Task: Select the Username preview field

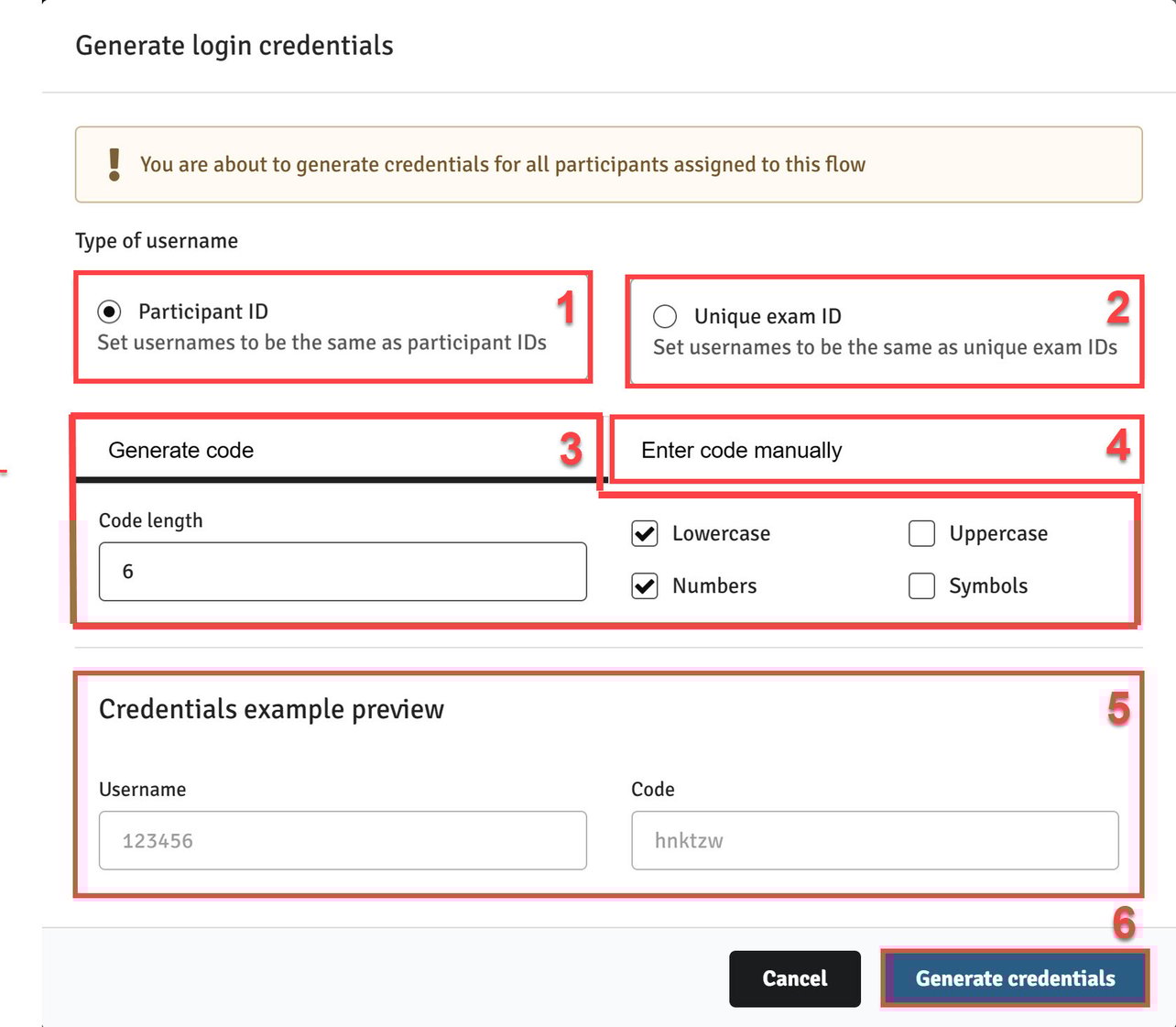Action: [343, 840]
